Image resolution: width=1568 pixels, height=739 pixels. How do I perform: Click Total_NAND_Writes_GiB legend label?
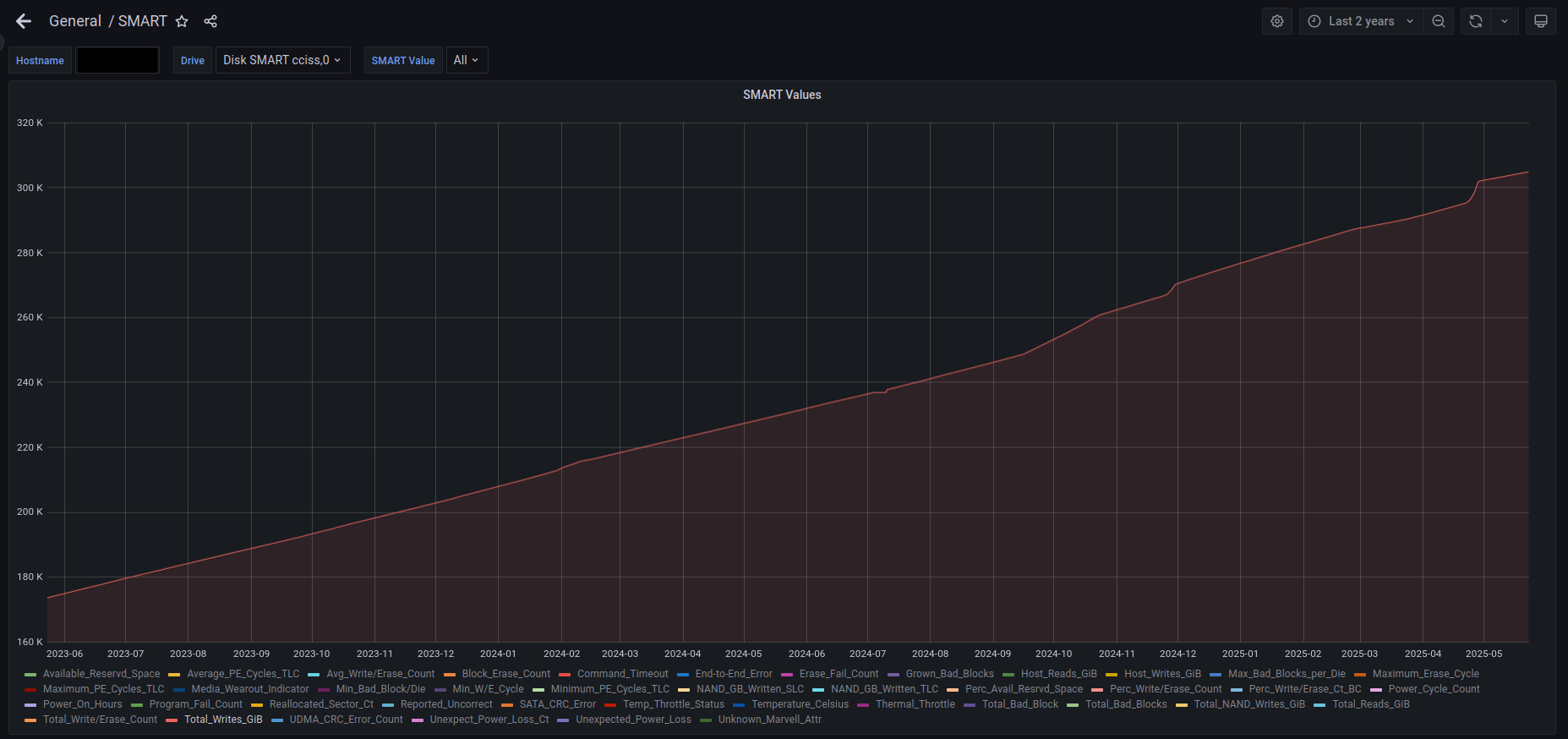[1250, 704]
